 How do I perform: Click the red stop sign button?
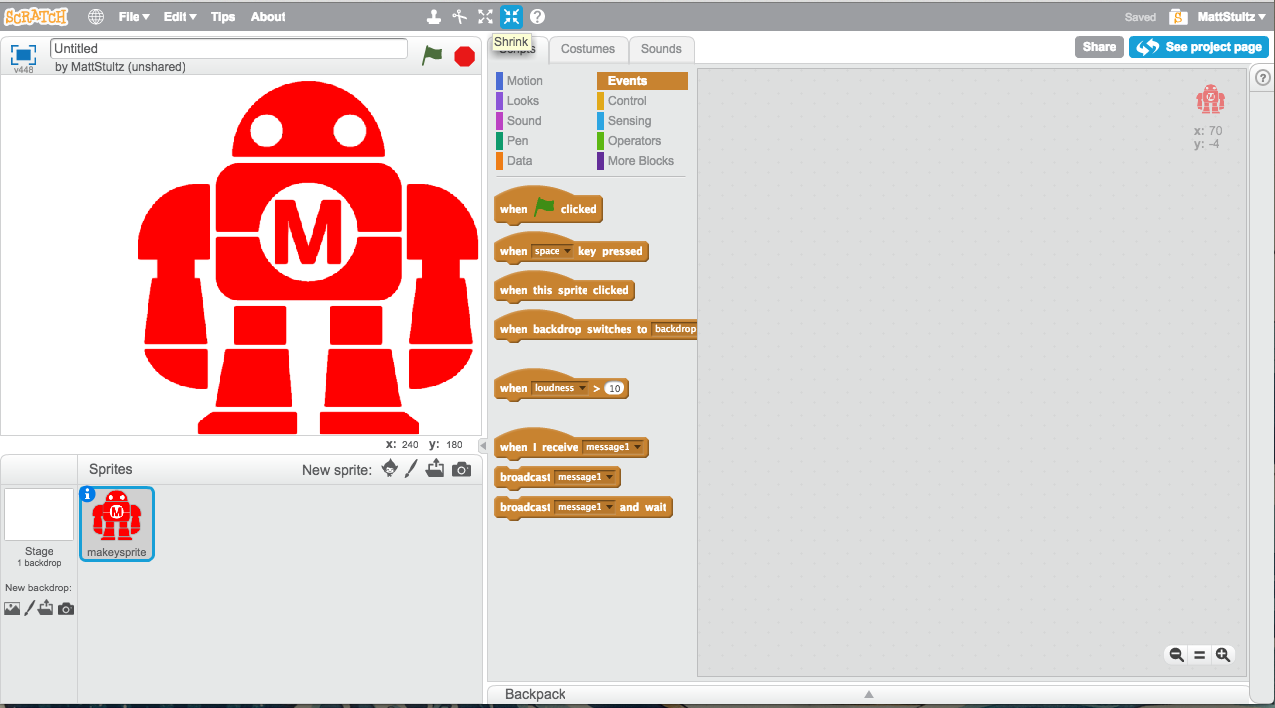tap(464, 56)
